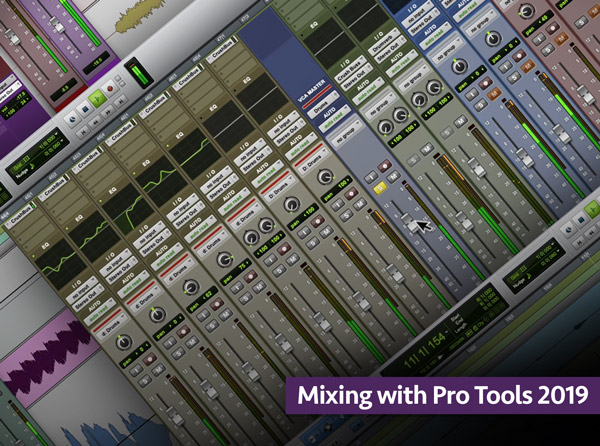Screen dimensions: 600x446
Task: Mute the Drumverb input strip
Action: [460, 122]
